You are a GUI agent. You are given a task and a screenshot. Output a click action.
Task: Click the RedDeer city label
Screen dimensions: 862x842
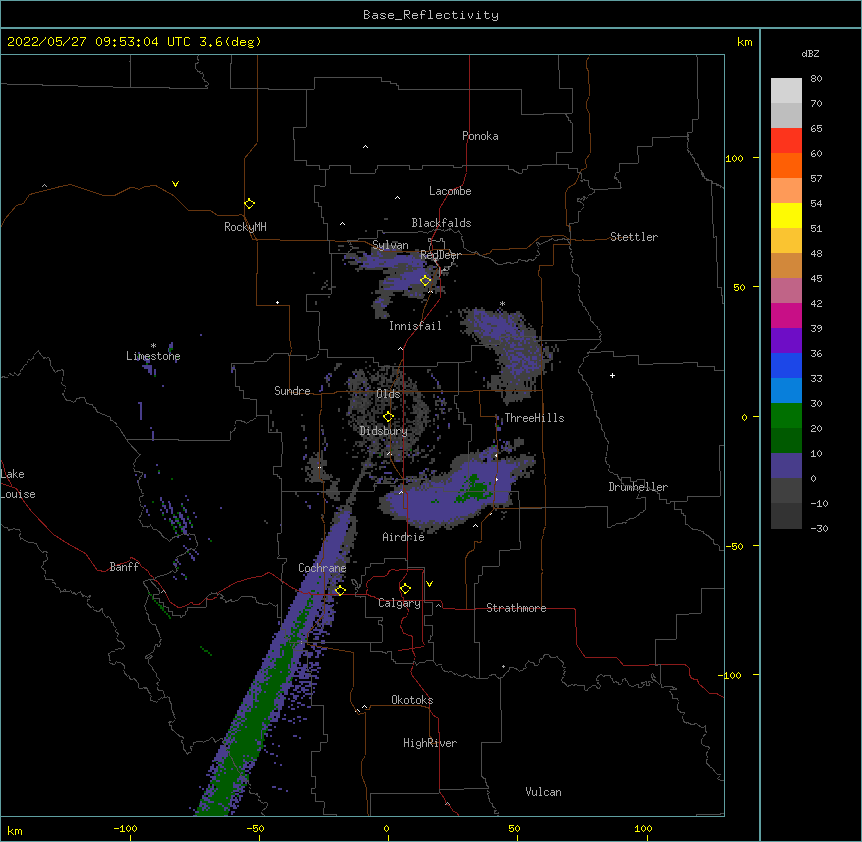[x=440, y=256]
